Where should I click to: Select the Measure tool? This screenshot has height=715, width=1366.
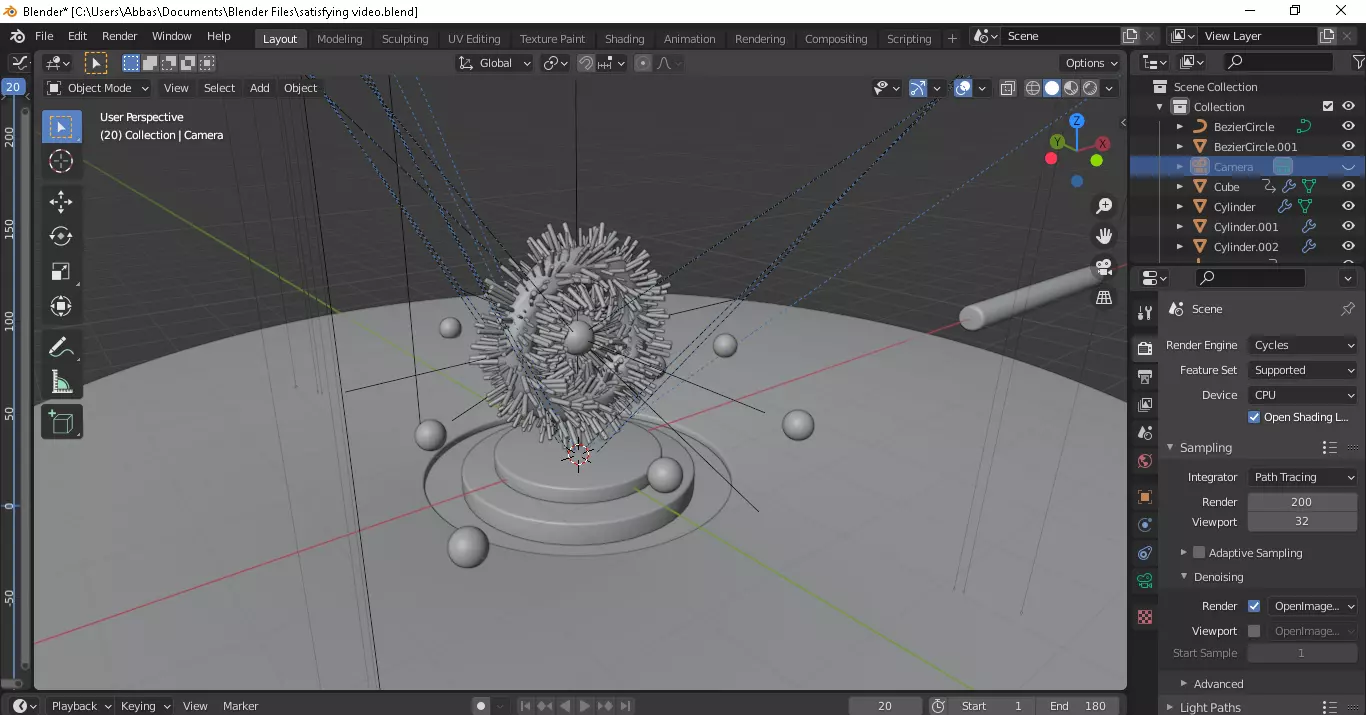61,382
